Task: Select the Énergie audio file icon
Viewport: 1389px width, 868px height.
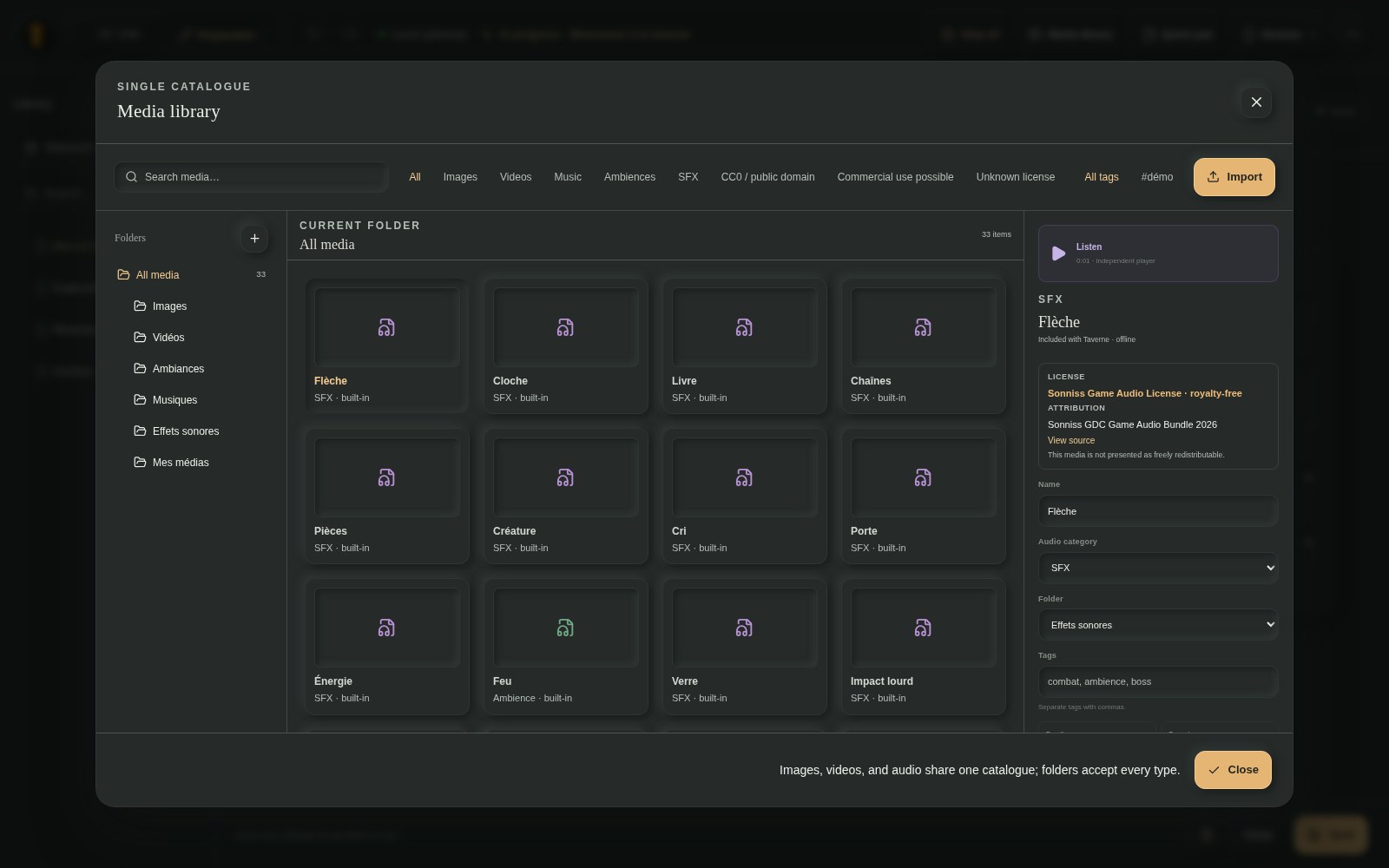Action: [x=386, y=628]
